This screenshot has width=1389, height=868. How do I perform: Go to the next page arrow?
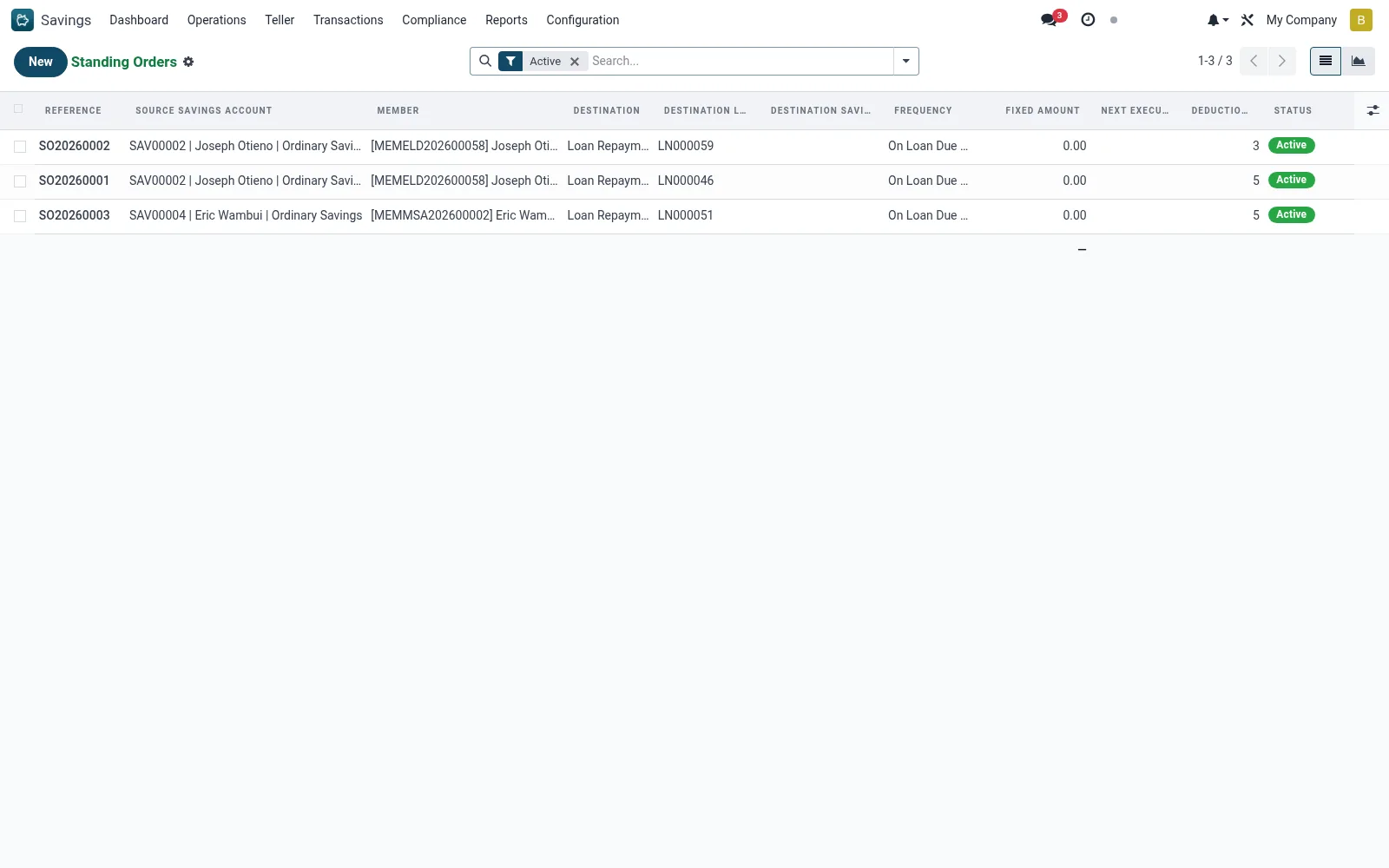point(1282,61)
